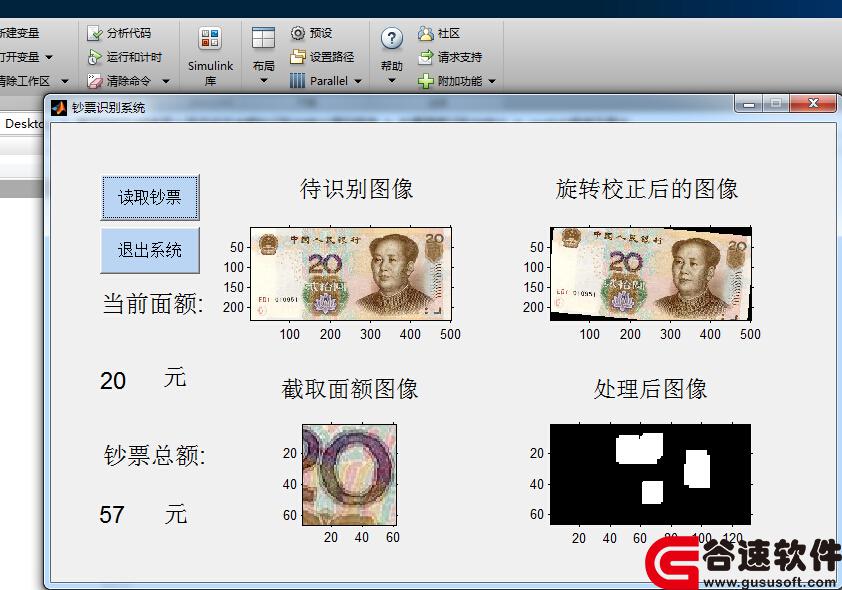Click the 待识别图像 banknote image
This screenshot has height=590, width=842.
coord(351,274)
